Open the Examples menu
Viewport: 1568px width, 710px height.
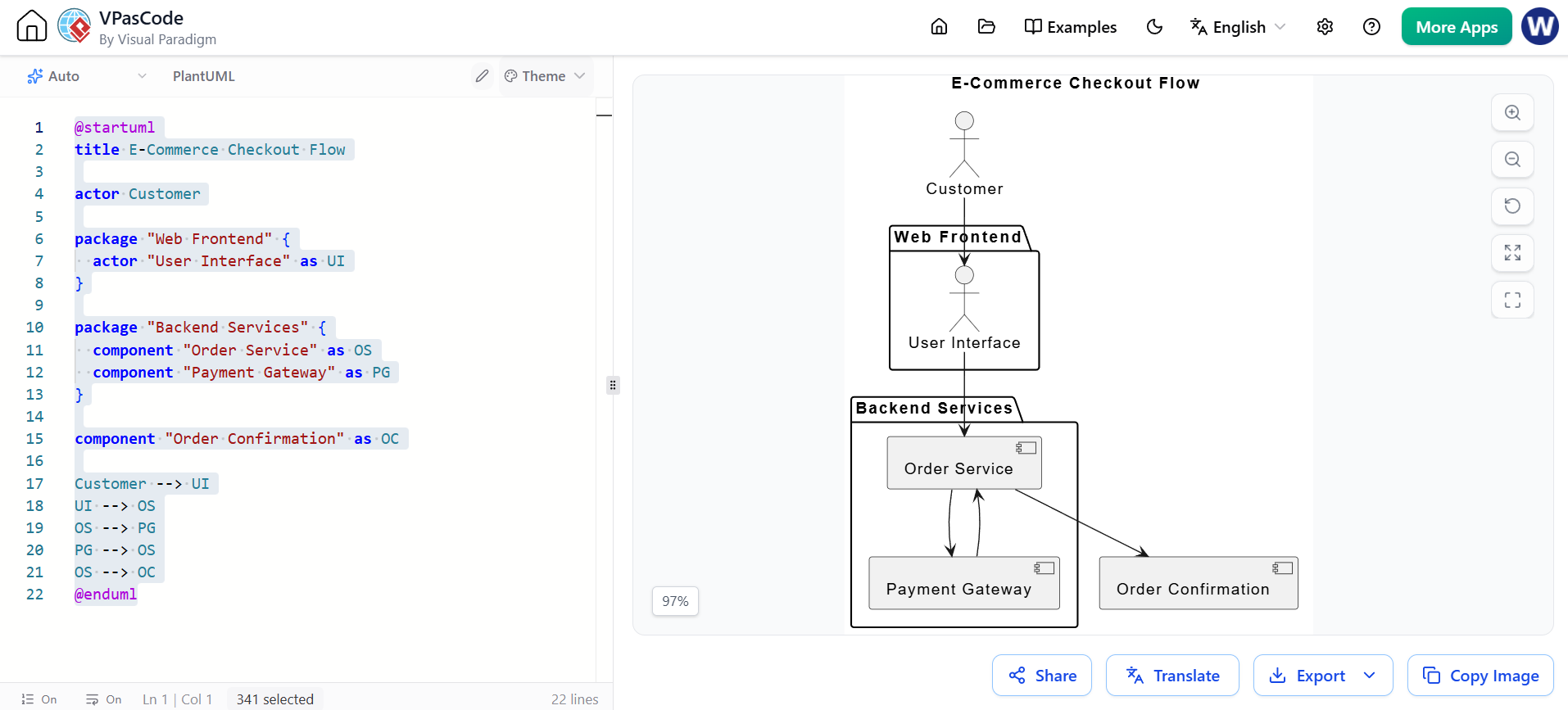[x=1070, y=27]
